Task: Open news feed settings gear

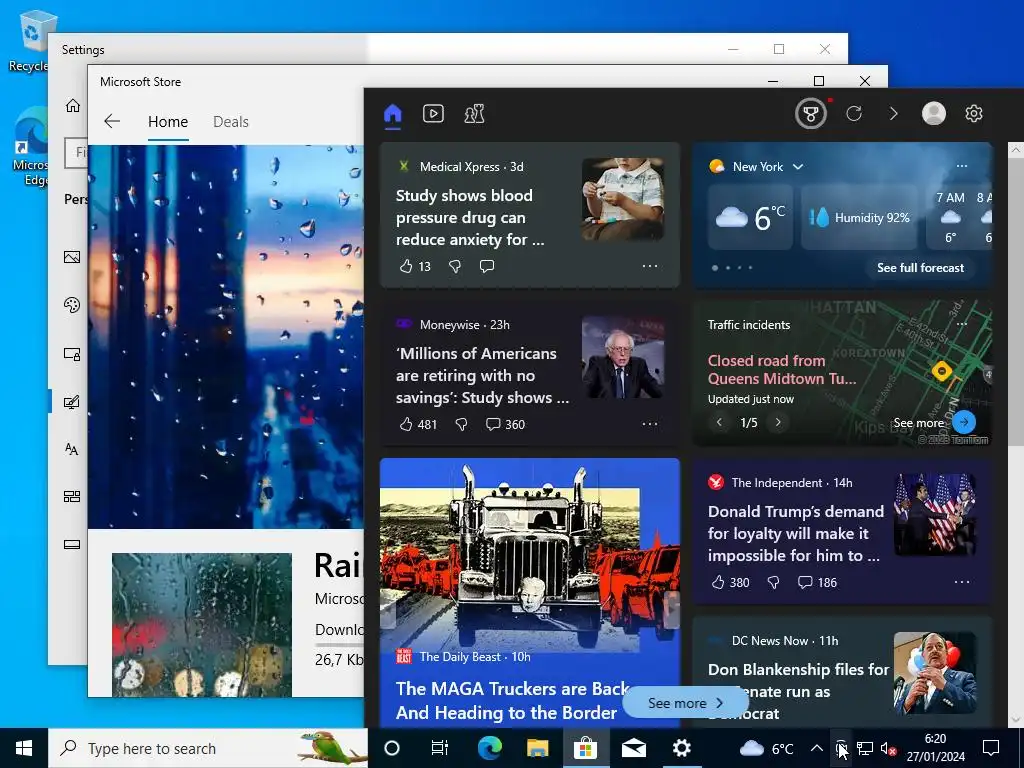Action: point(974,114)
